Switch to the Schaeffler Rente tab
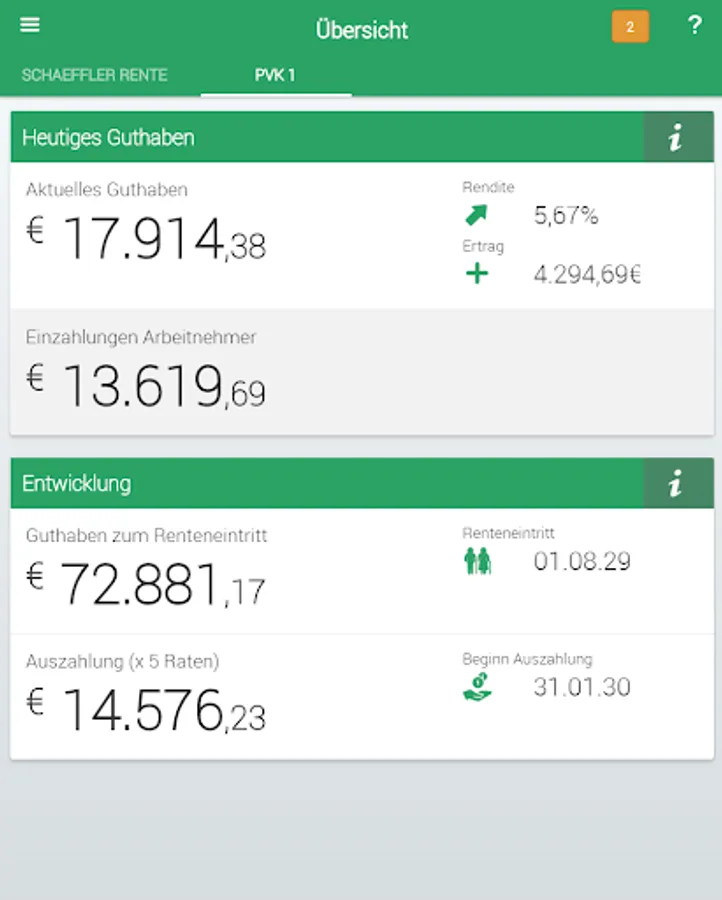Image resolution: width=722 pixels, height=900 pixels. pos(94,75)
